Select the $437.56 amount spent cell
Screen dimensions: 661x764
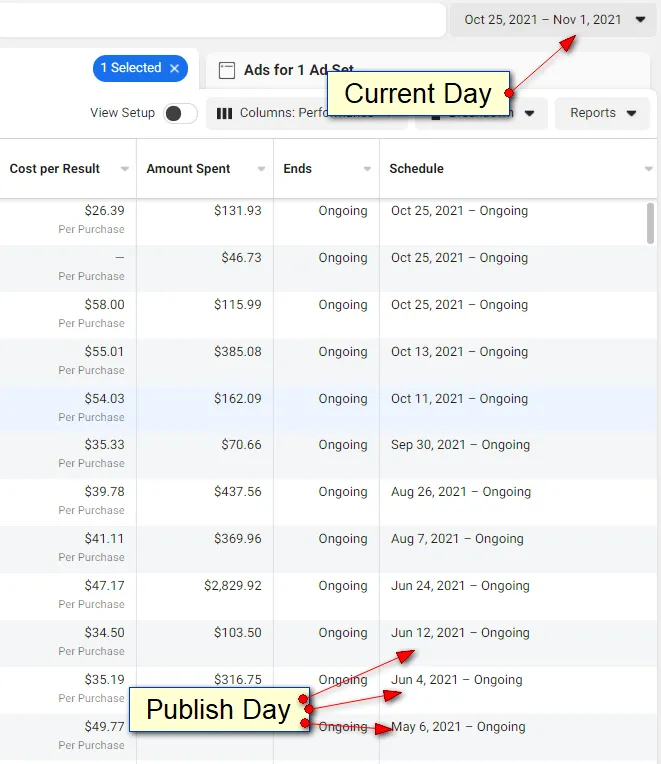[238, 492]
